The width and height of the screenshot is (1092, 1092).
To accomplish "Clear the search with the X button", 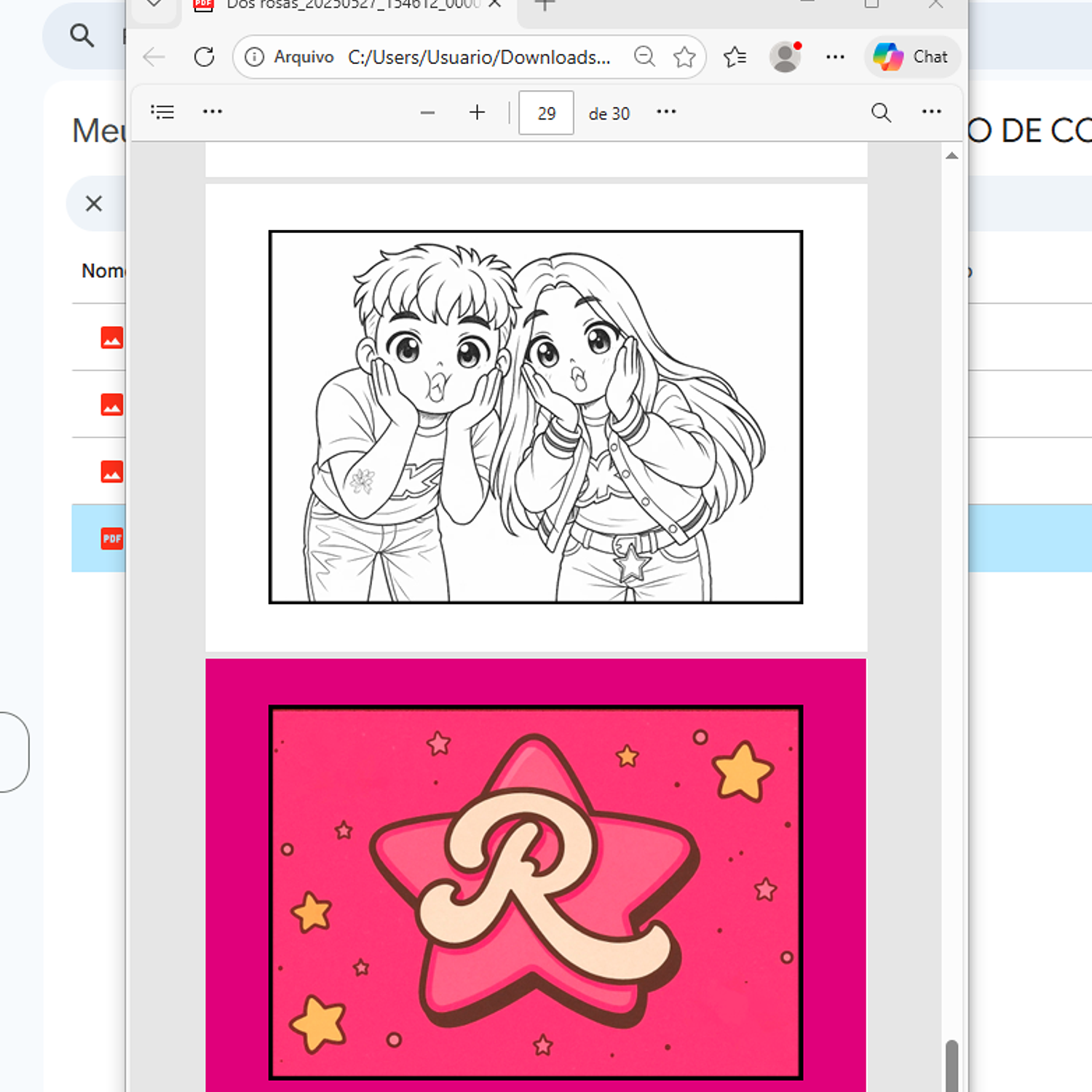I will click(94, 204).
